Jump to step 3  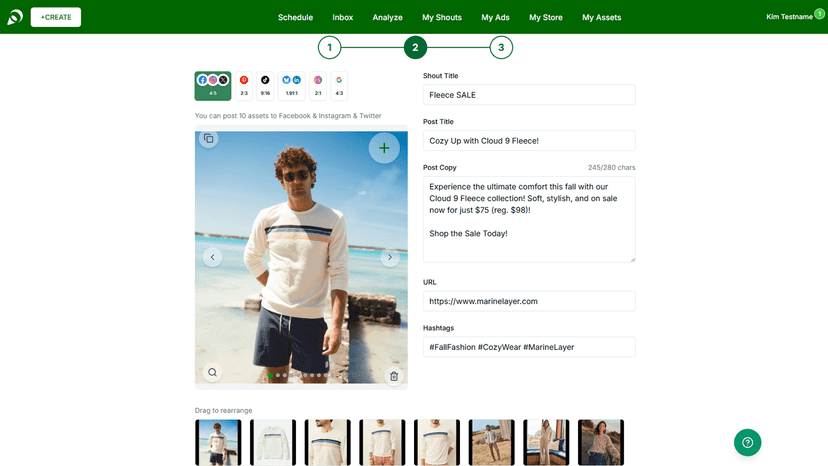point(501,48)
